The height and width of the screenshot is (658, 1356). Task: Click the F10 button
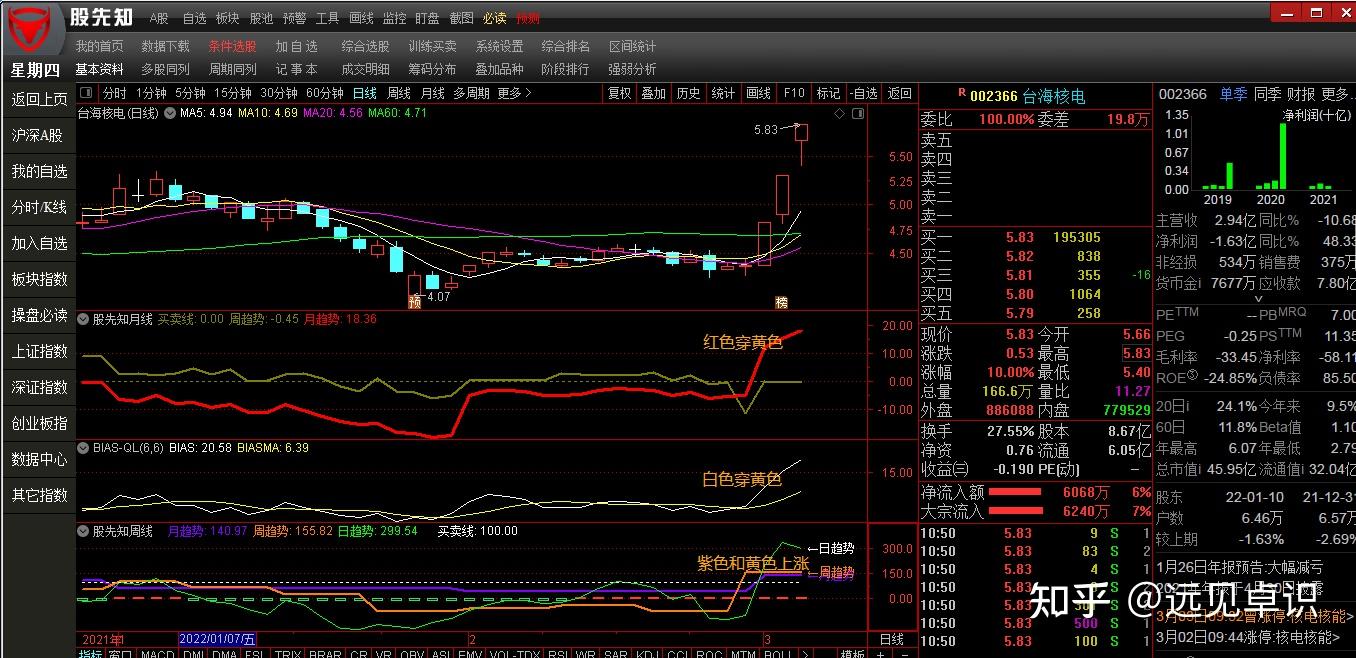794,93
